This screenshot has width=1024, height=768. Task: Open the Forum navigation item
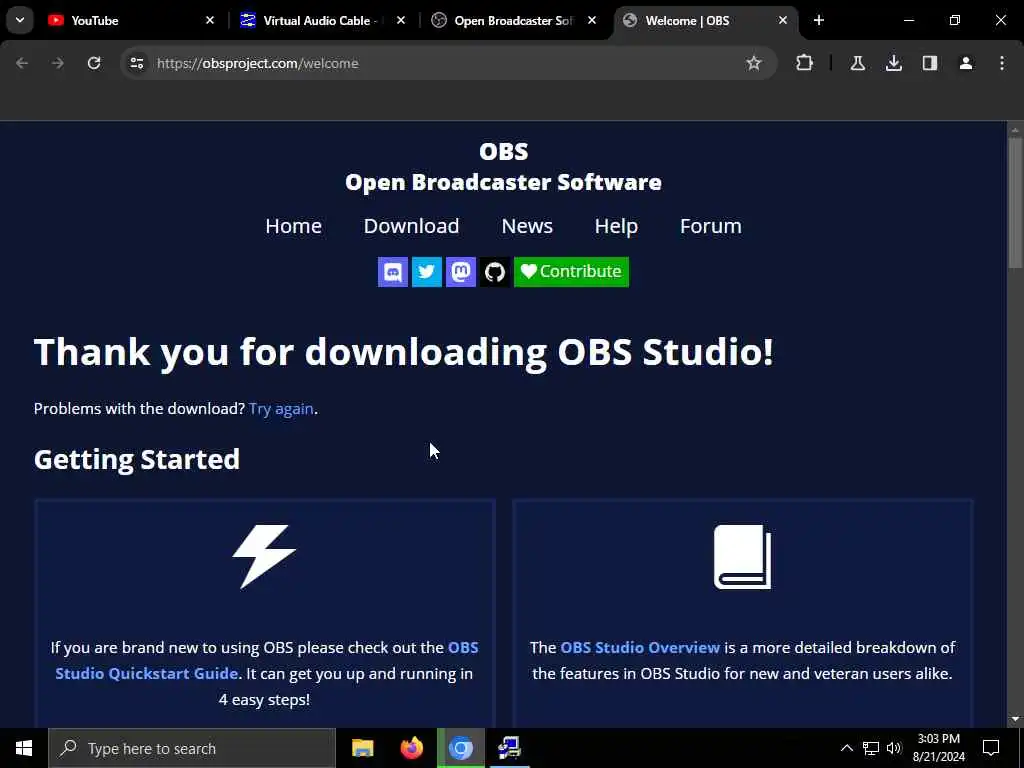point(711,226)
